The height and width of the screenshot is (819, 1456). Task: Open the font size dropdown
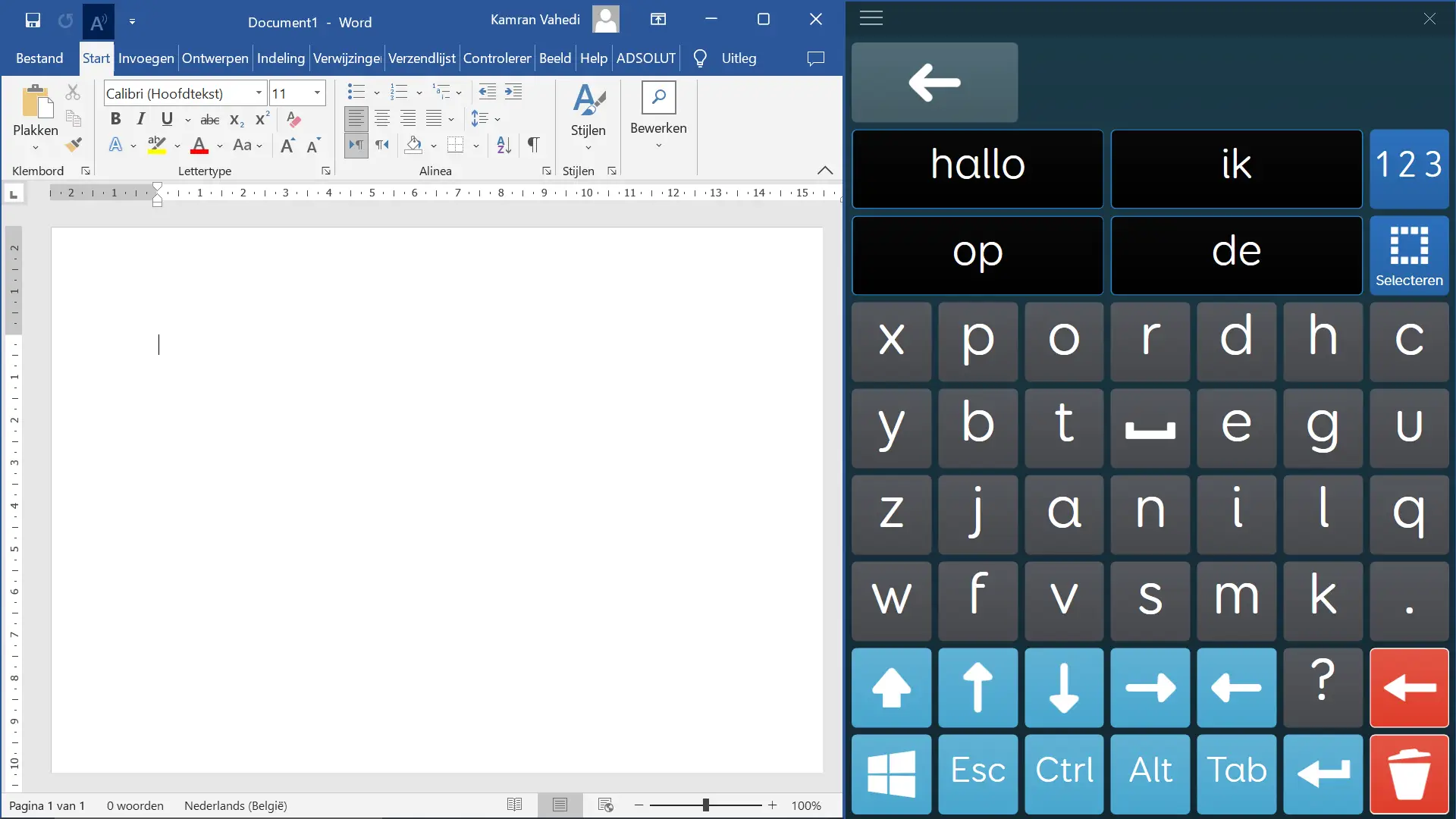[318, 93]
